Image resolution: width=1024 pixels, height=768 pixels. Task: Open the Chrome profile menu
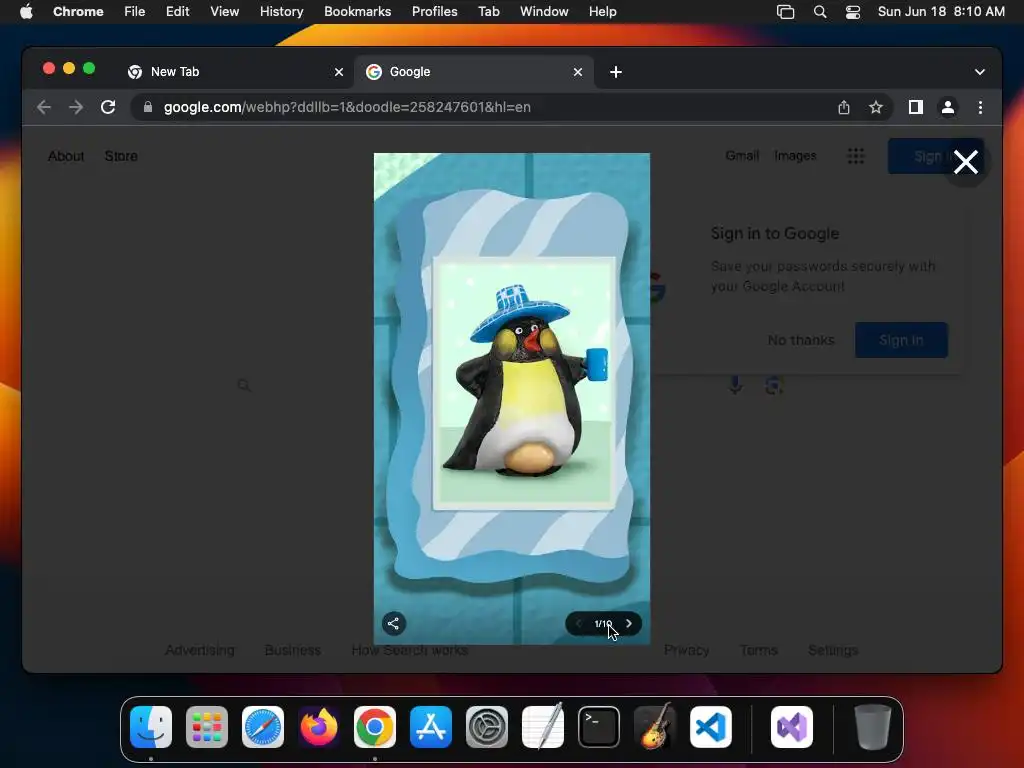pos(948,107)
